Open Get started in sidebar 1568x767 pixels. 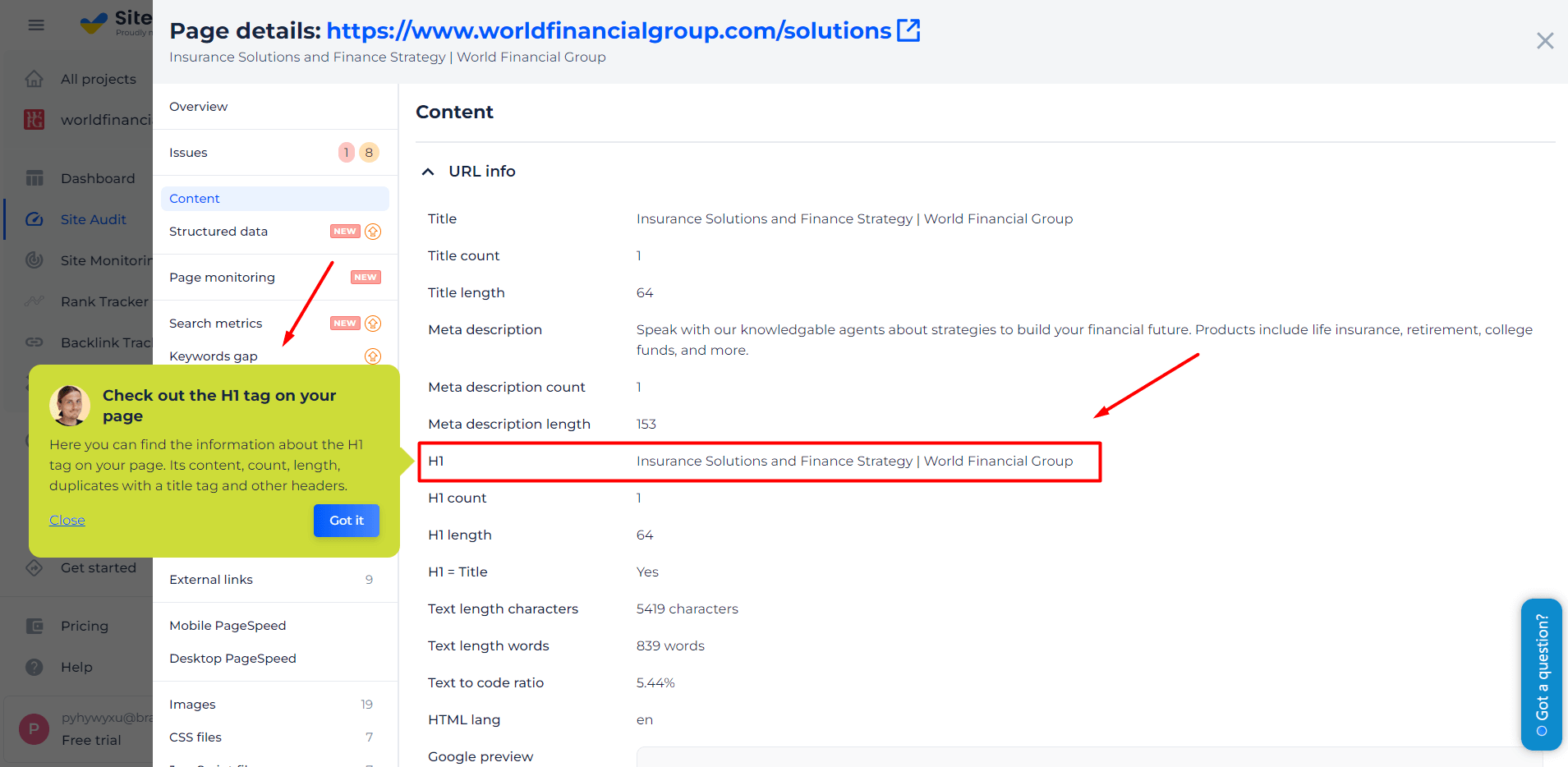99,567
